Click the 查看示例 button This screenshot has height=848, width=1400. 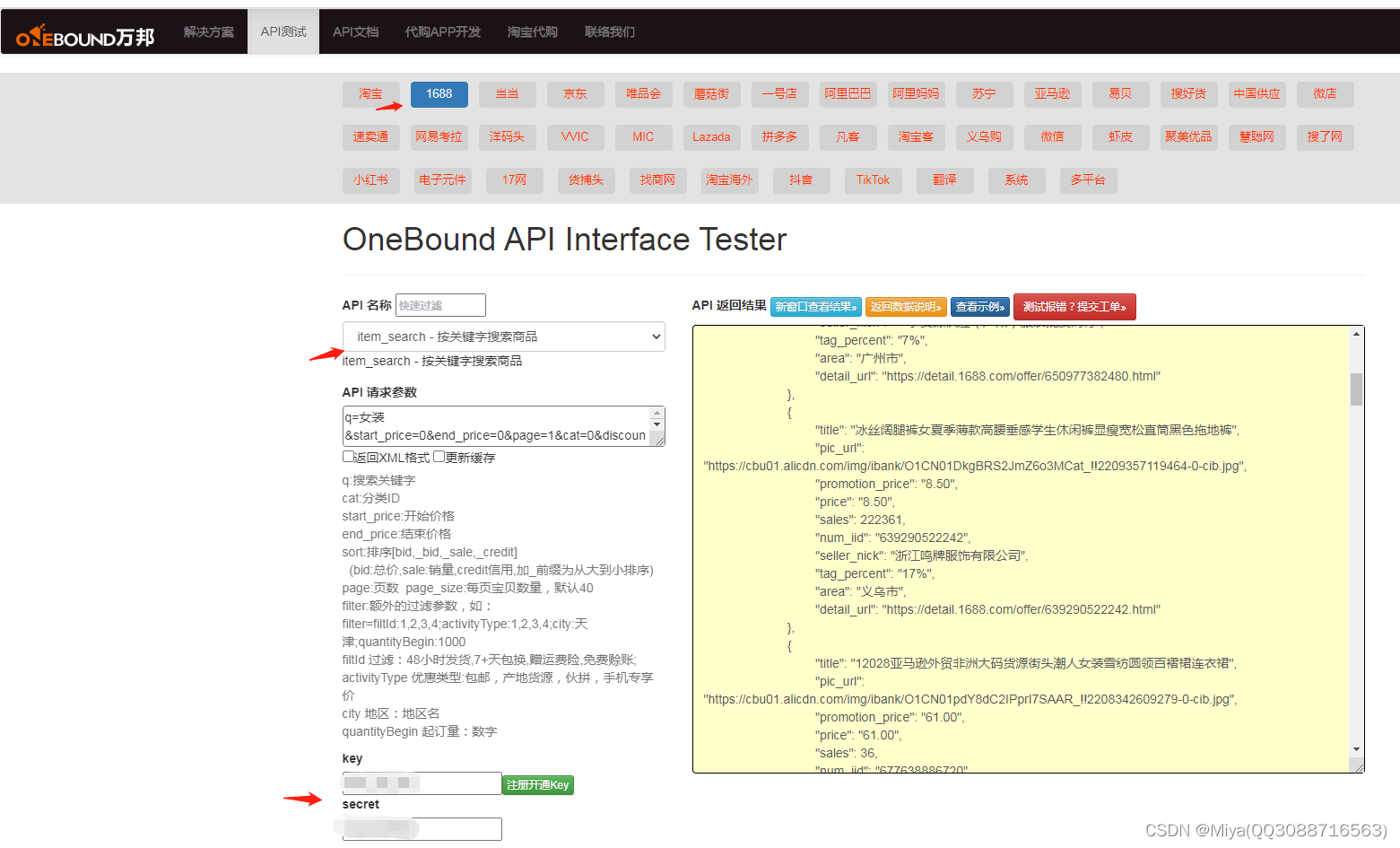(980, 307)
